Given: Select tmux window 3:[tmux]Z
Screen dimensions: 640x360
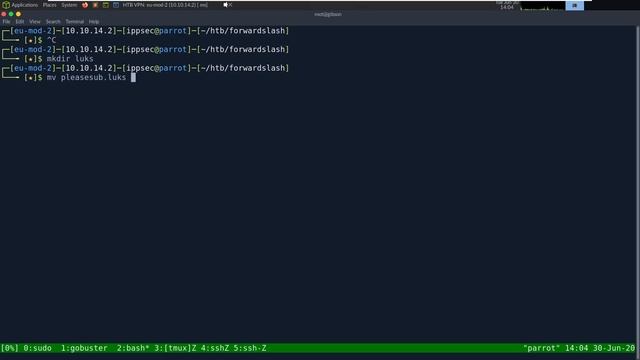Looking at the screenshot, I should (175, 348).
